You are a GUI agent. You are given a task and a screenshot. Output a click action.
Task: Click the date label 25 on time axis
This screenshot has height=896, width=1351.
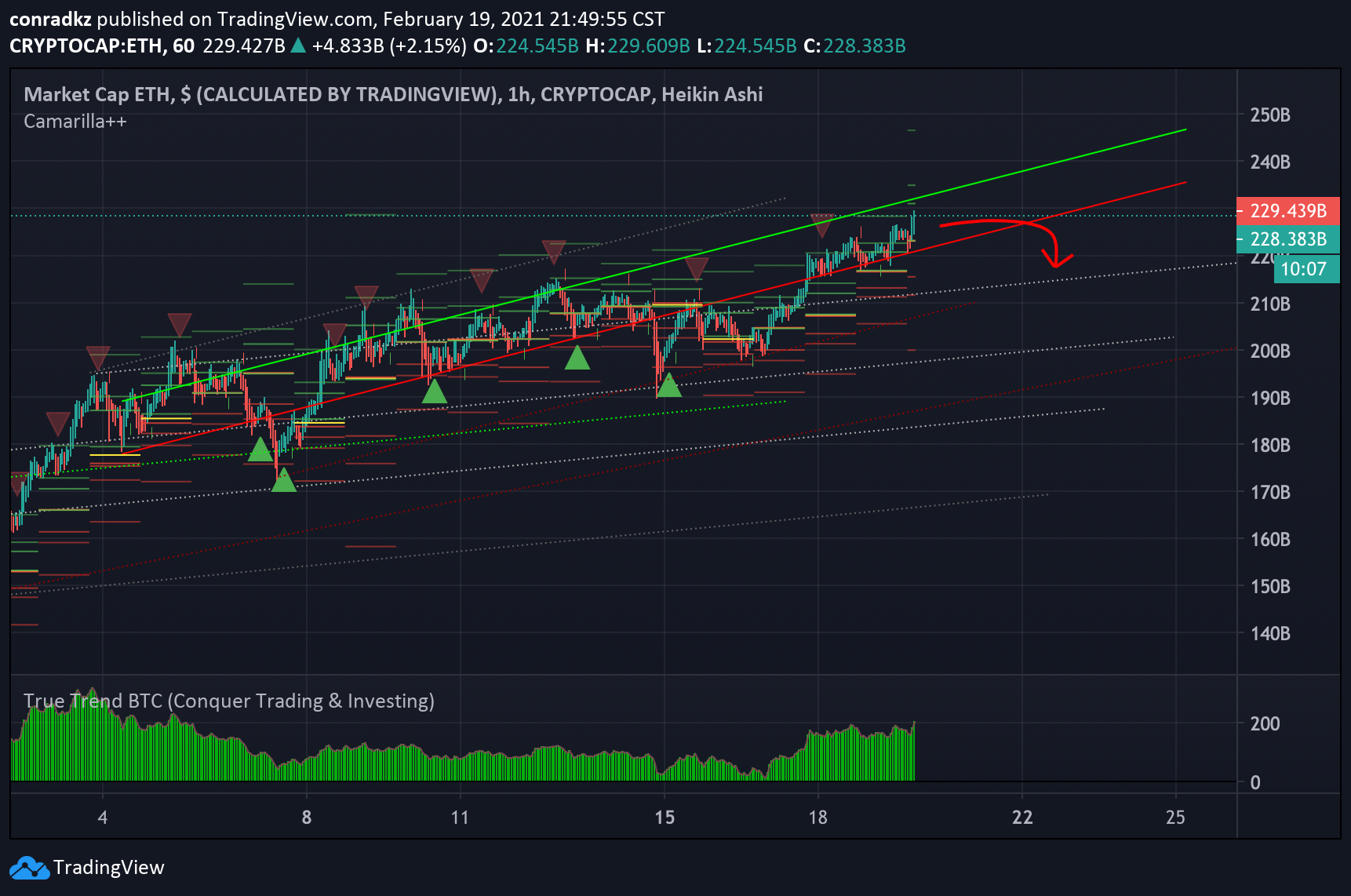click(1175, 818)
